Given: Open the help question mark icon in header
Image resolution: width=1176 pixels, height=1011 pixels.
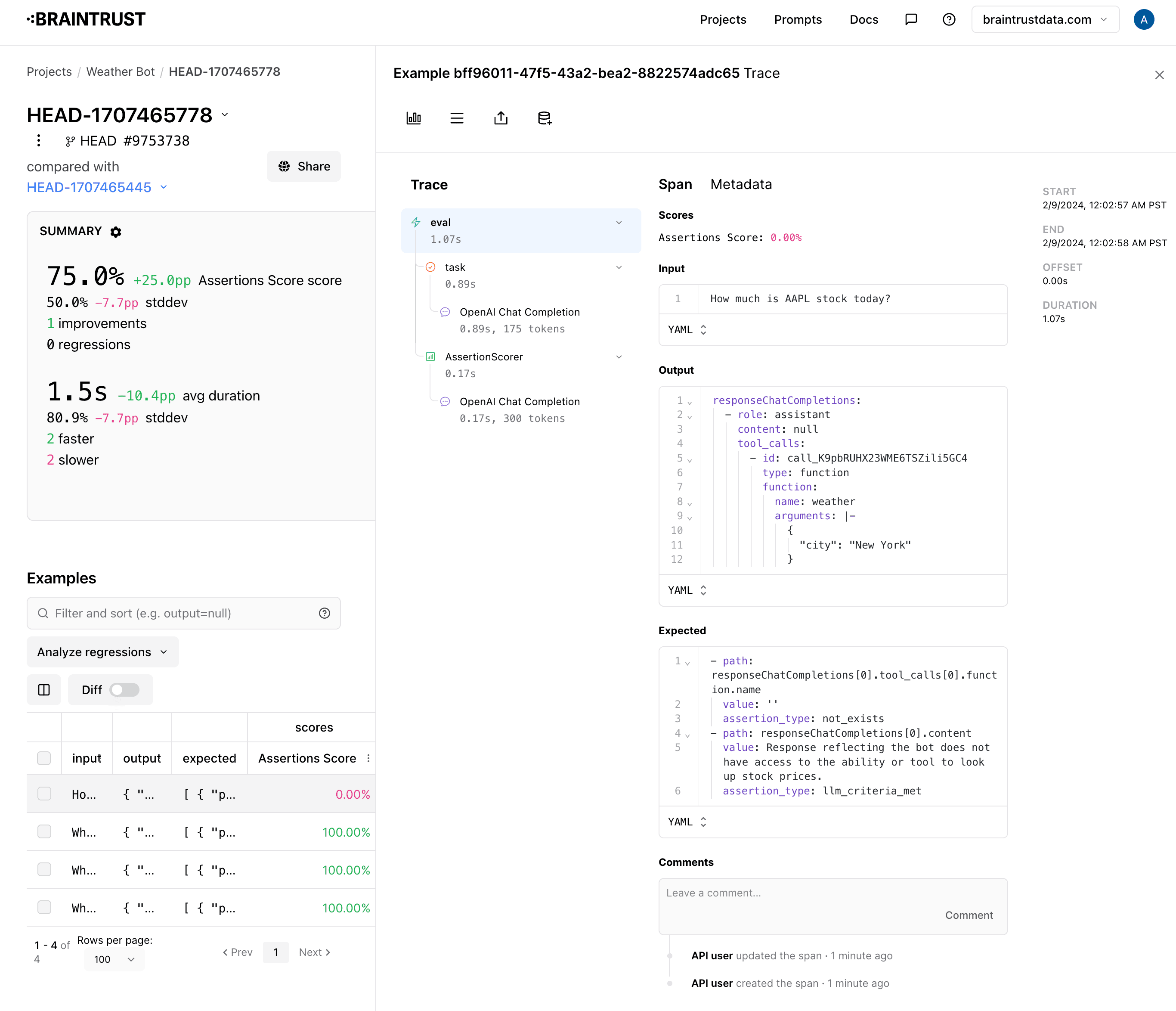Looking at the screenshot, I should tap(949, 20).
